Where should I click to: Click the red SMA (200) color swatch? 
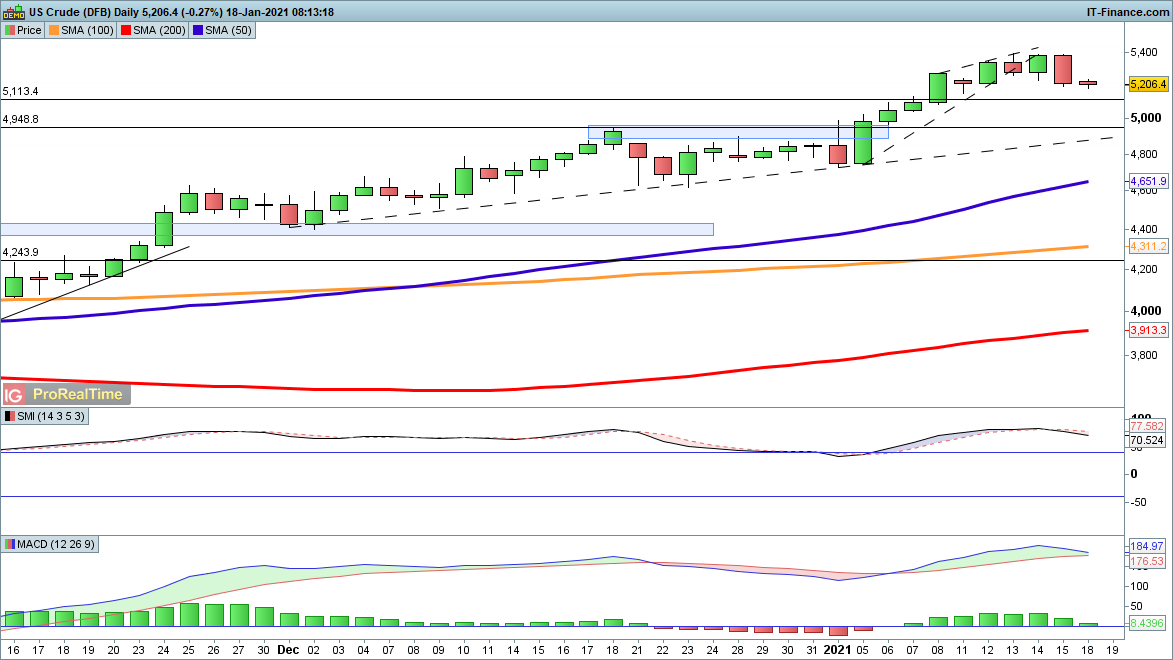pyautogui.click(x=126, y=30)
